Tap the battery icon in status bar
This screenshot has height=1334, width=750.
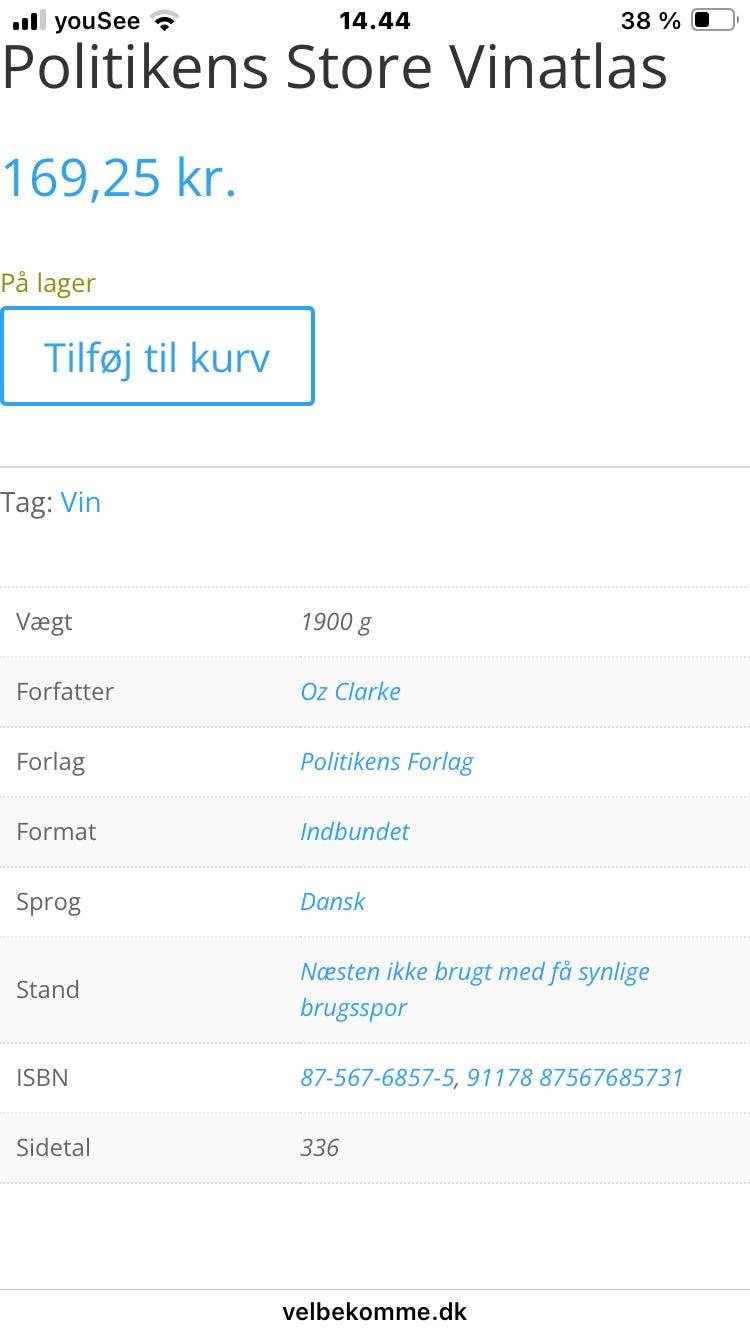click(x=712, y=20)
